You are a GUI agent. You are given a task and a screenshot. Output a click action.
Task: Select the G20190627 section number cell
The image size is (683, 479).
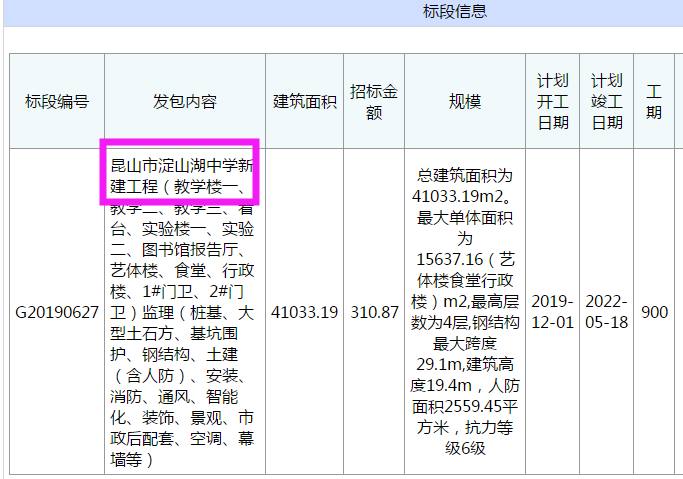(x=57, y=312)
